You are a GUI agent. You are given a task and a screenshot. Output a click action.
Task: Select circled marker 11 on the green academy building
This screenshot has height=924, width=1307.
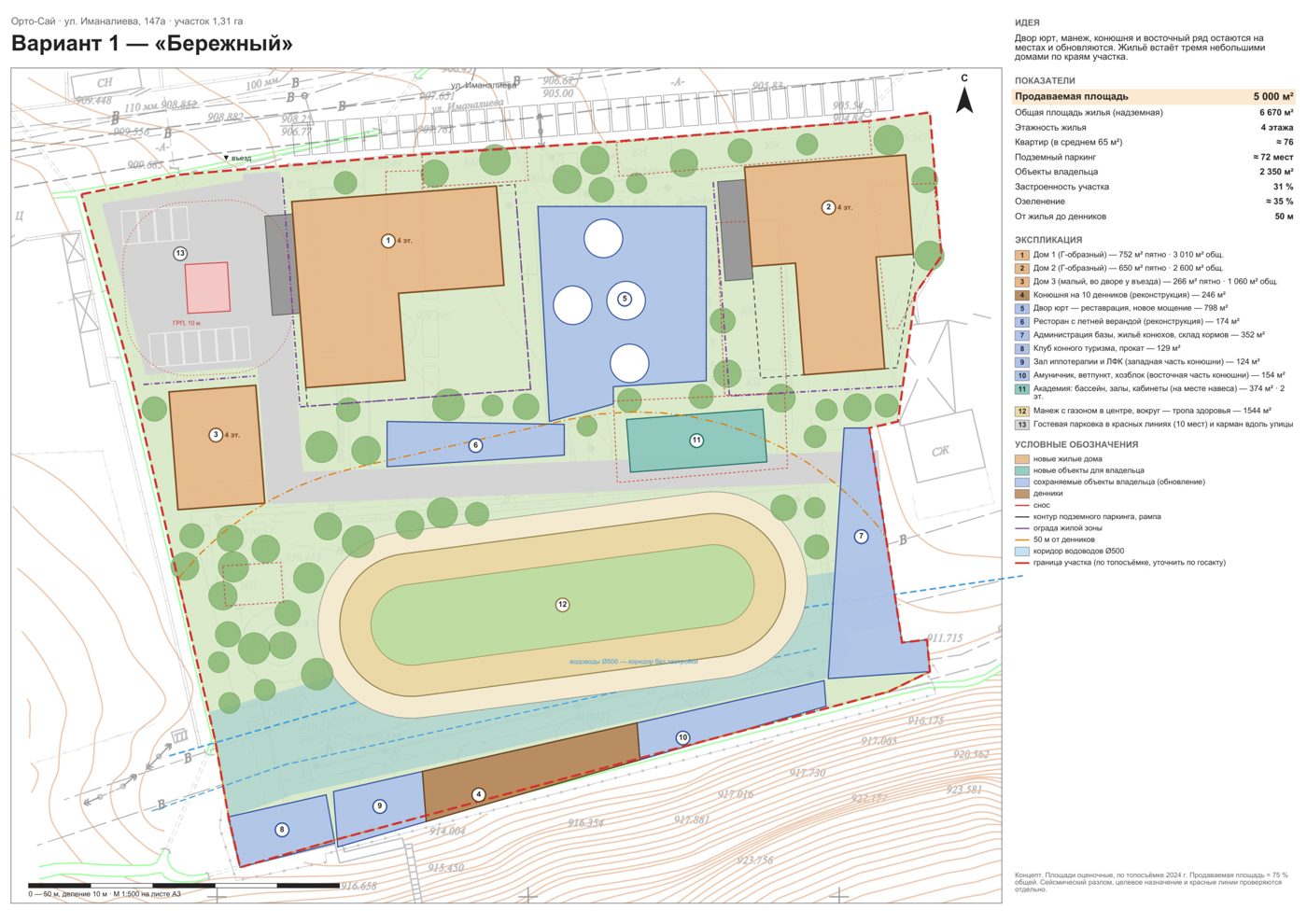(x=696, y=441)
